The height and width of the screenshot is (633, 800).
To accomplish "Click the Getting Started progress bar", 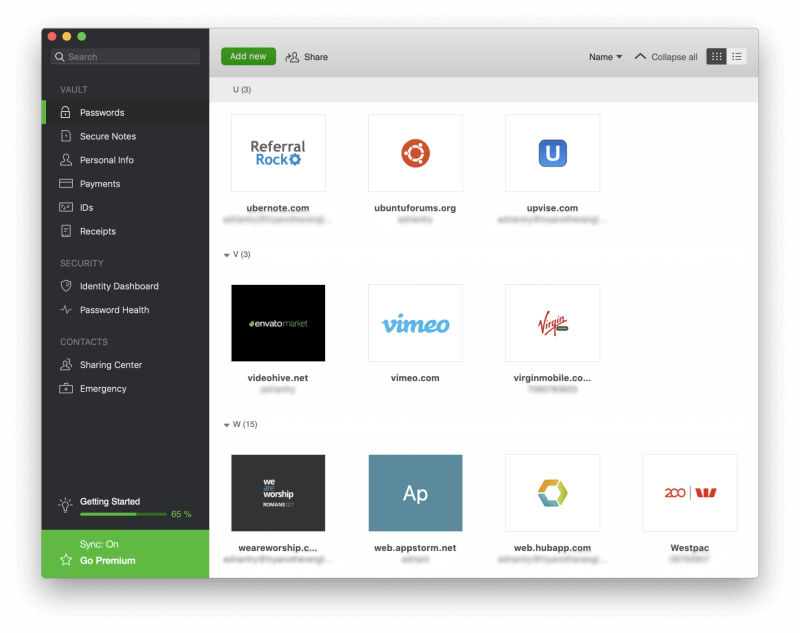I will (123, 514).
